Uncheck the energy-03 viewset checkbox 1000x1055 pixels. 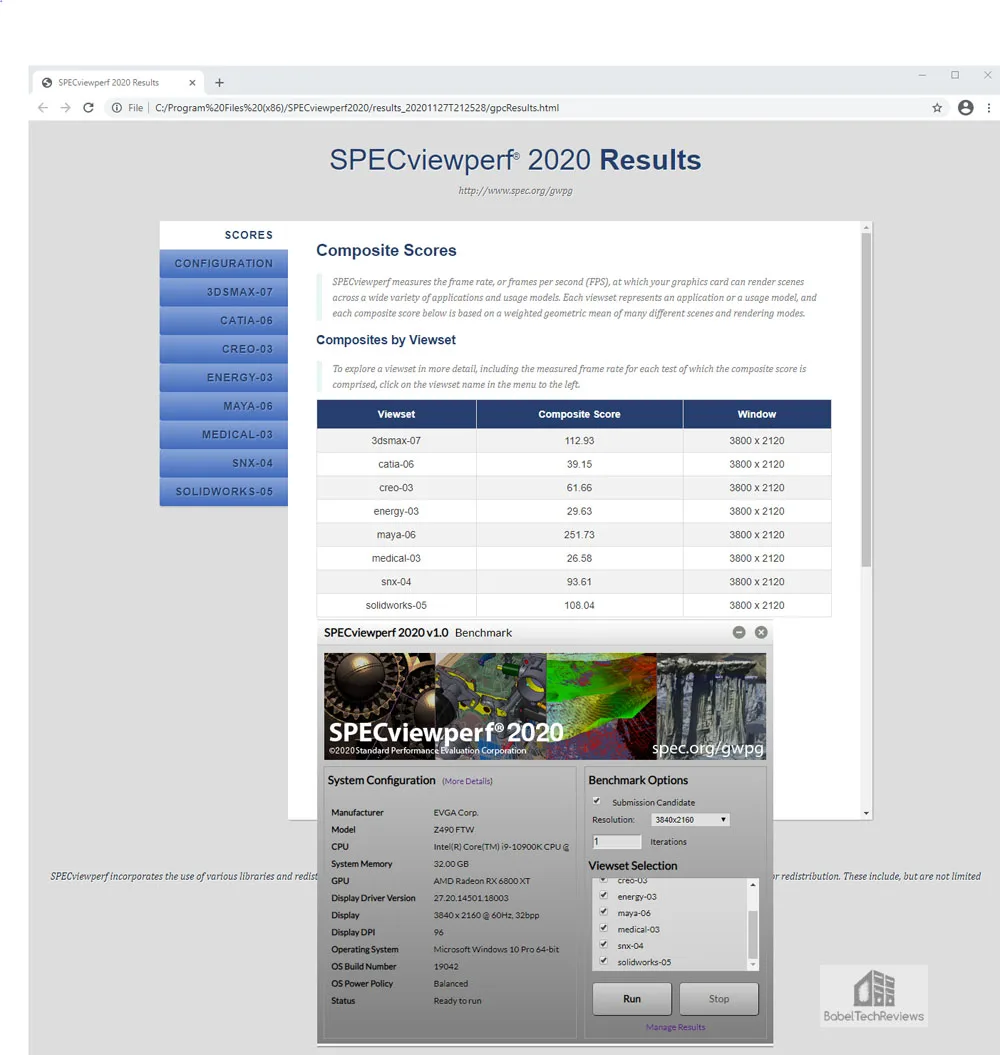604,896
